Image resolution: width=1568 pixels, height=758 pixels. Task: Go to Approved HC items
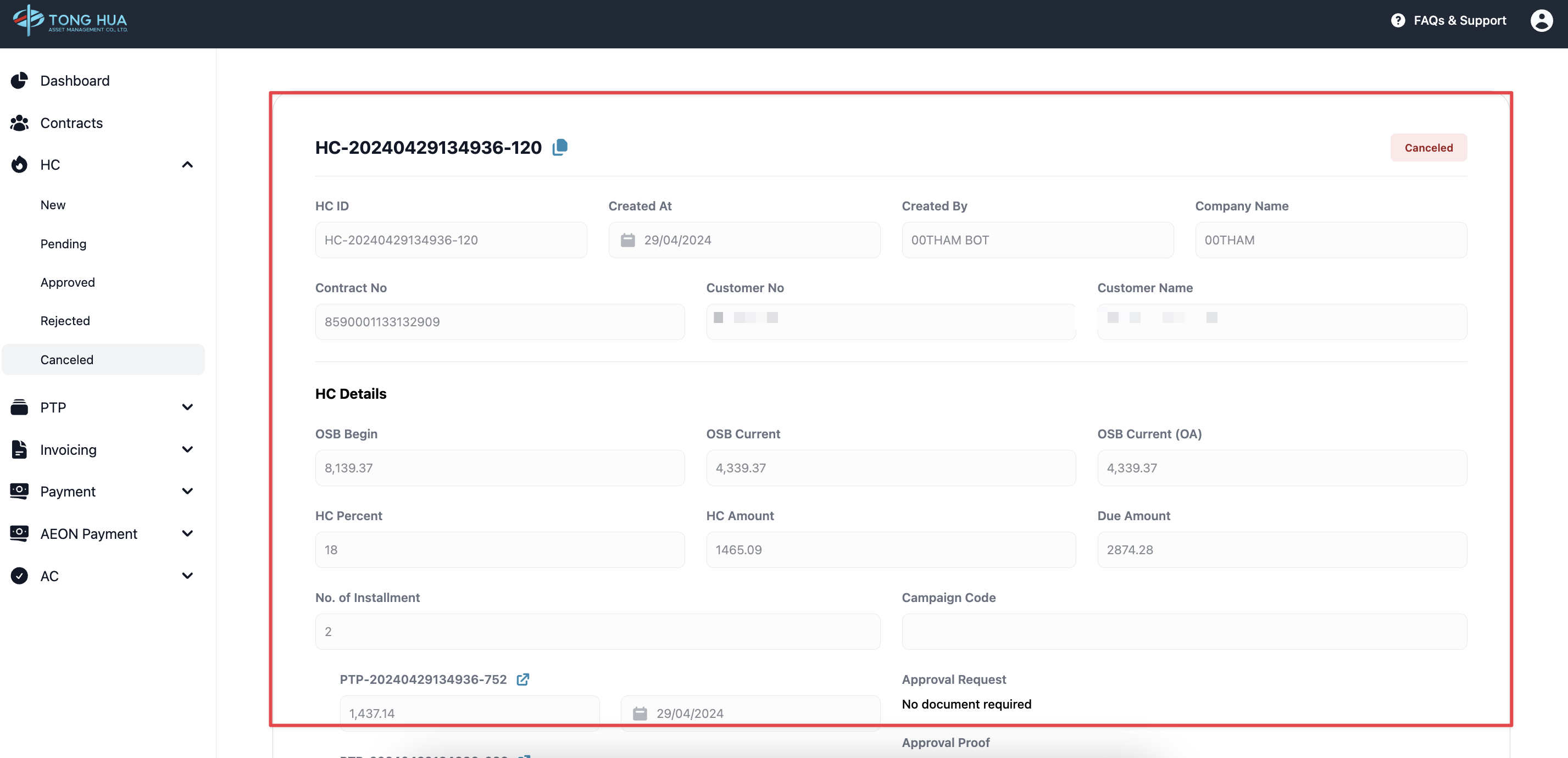point(68,282)
